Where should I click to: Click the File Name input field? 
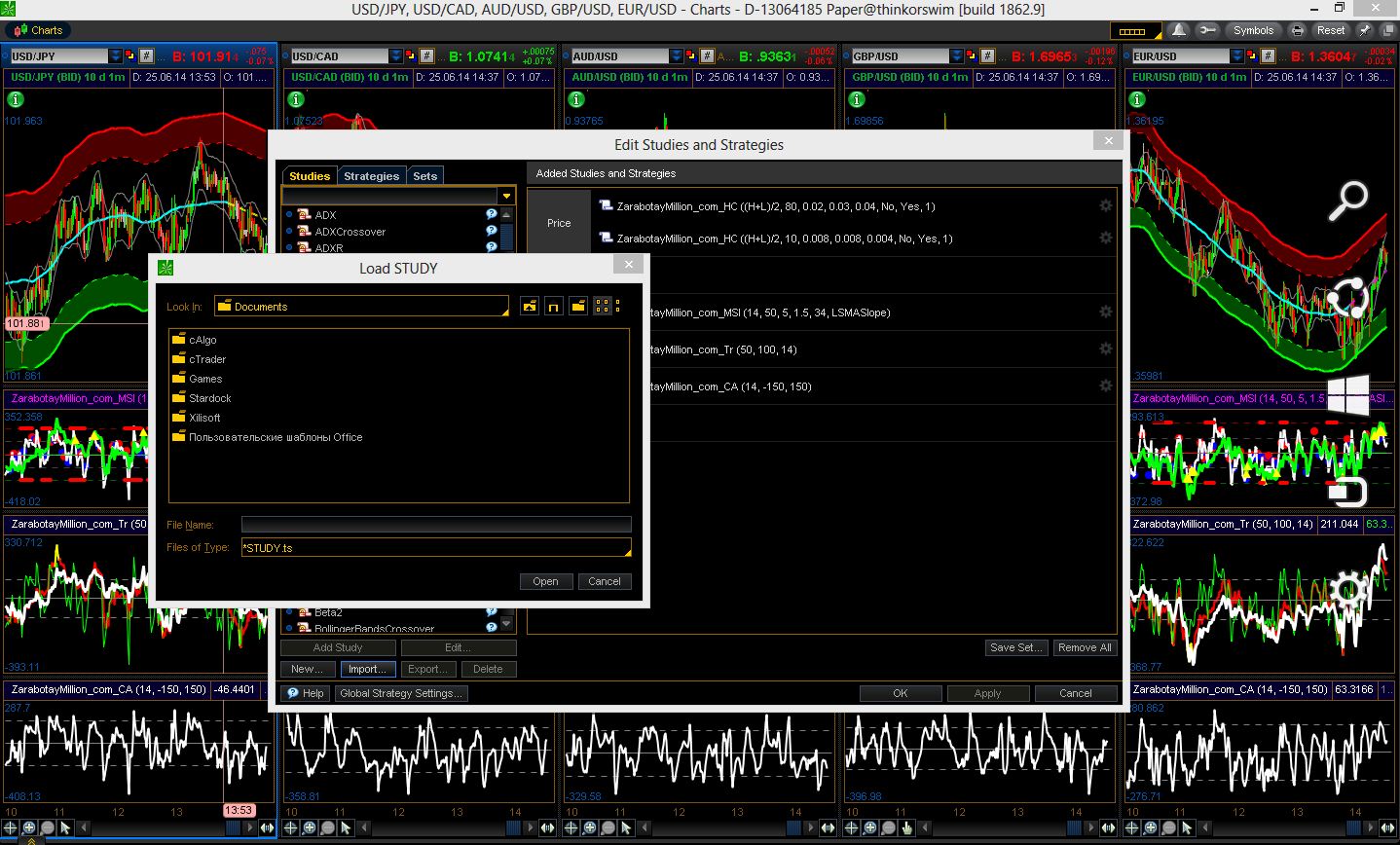(436, 525)
